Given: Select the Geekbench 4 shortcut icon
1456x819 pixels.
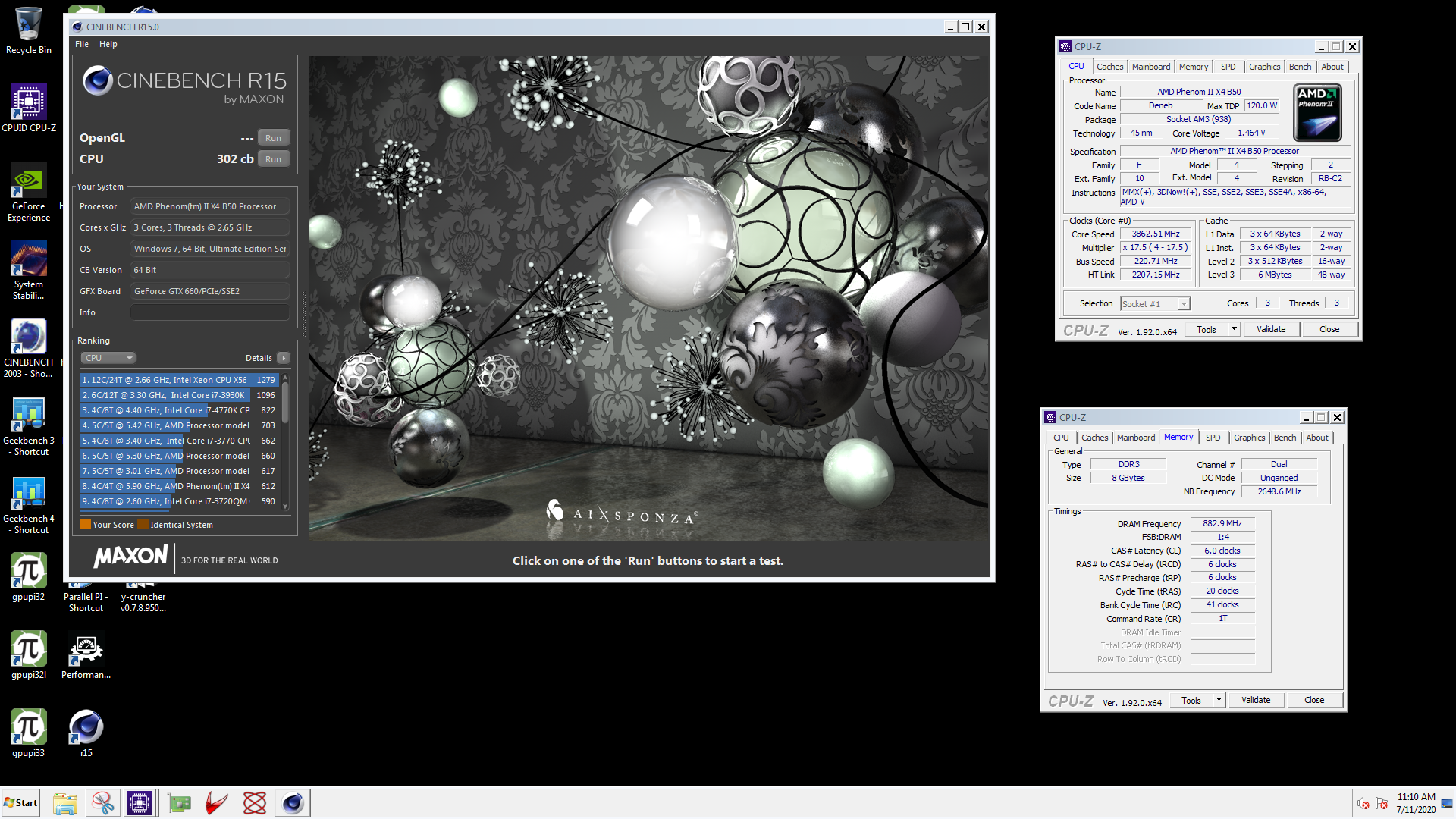Looking at the screenshot, I should pyautogui.click(x=29, y=504).
